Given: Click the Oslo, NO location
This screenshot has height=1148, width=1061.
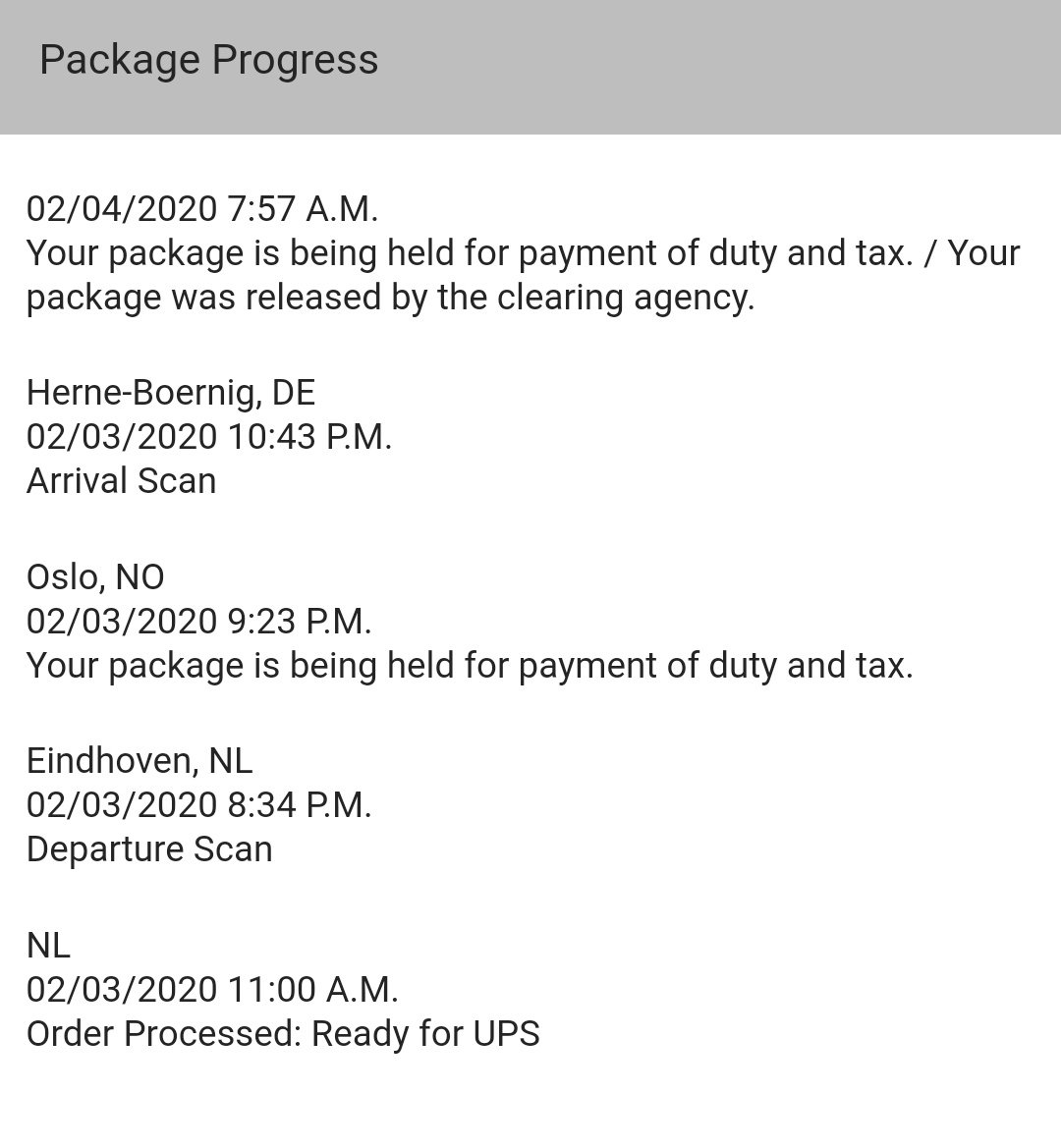Looking at the screenshot, I should click(x=95, y=576).
